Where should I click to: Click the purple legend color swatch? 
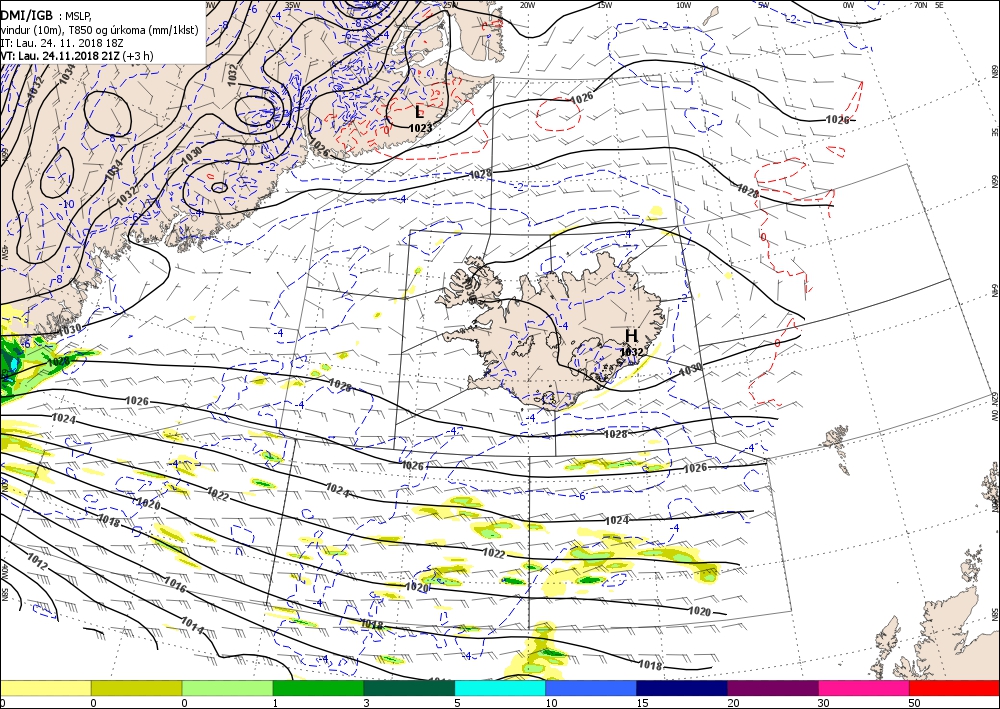(772, 688)
